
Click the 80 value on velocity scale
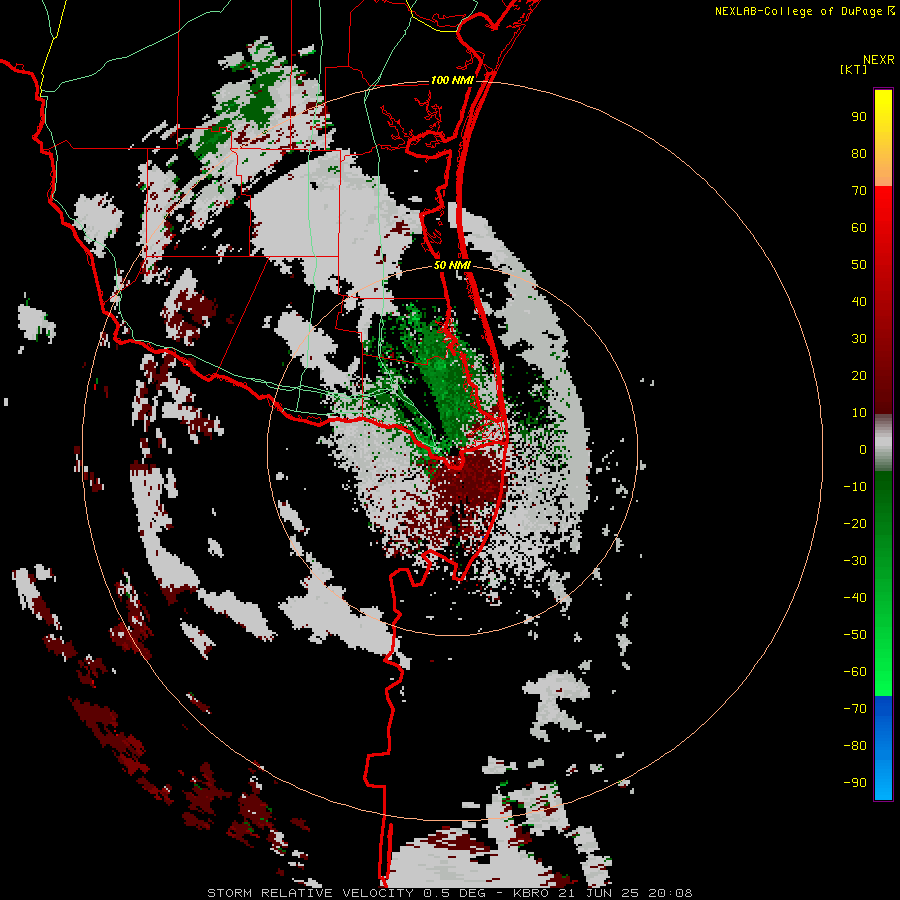[x=859, y=154]
